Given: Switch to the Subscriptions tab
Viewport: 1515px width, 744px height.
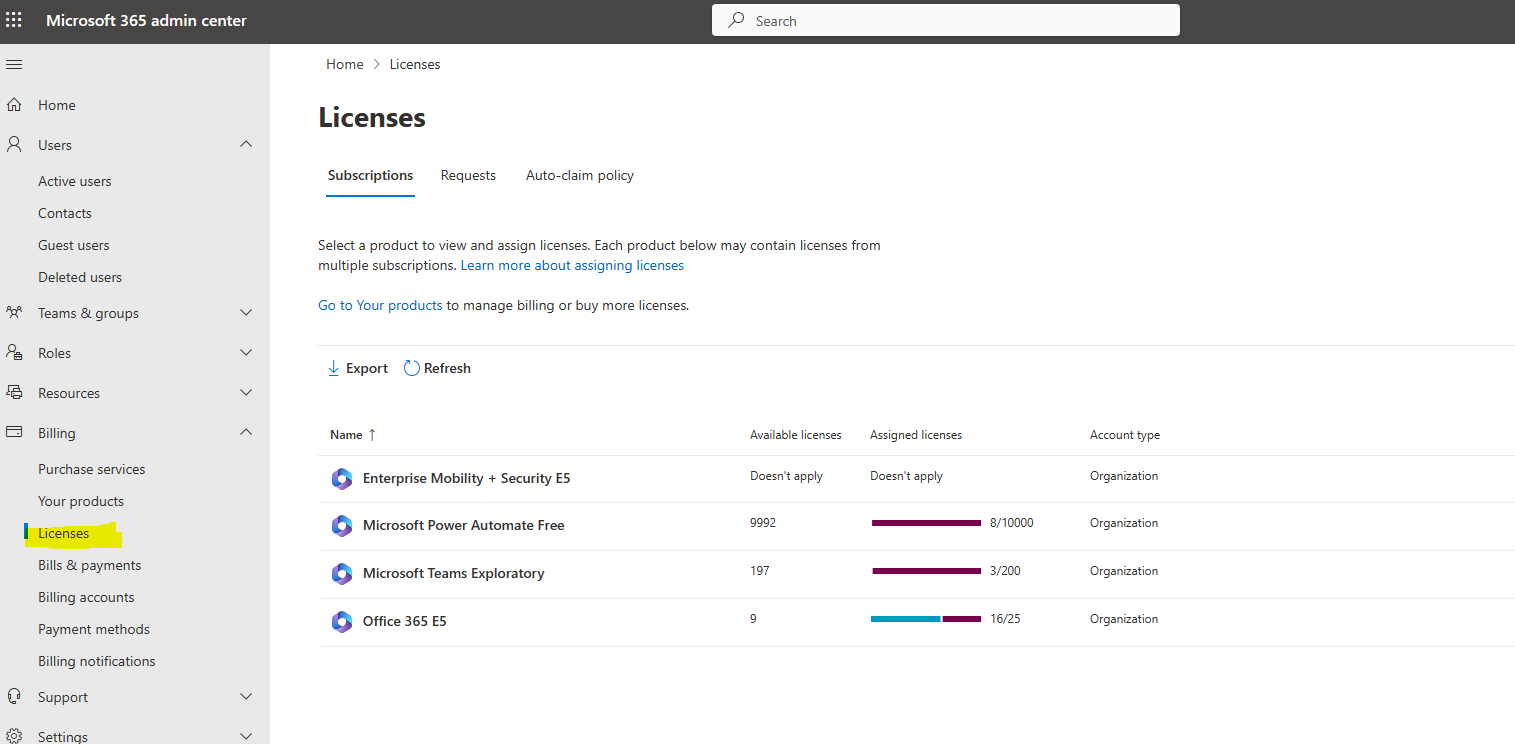Looking at the screenshot, I should [370, 175].
